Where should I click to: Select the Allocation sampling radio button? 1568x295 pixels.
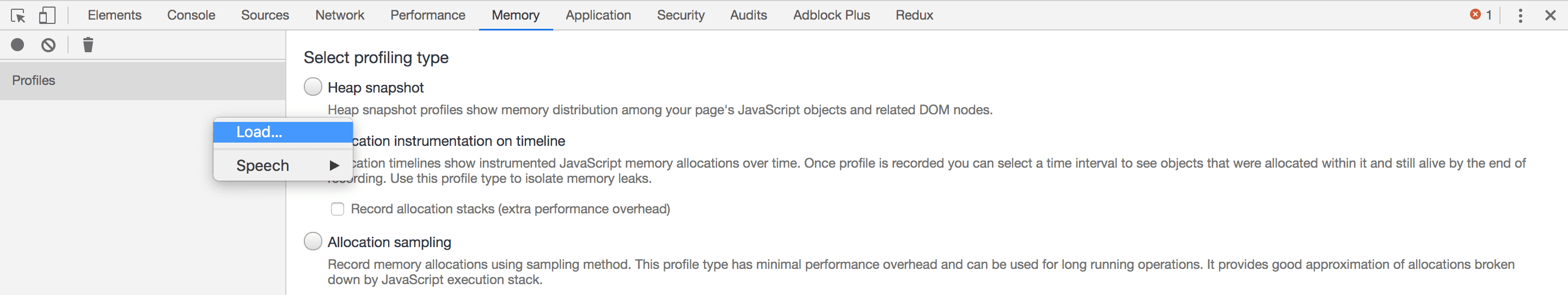tap(313, 242)
